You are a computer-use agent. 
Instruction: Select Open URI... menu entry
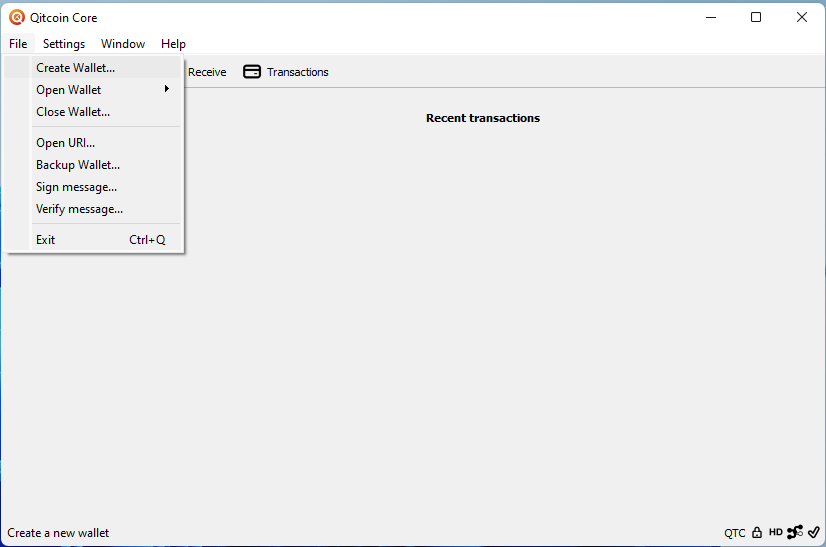pyautogui.click(x=93, y=143)
